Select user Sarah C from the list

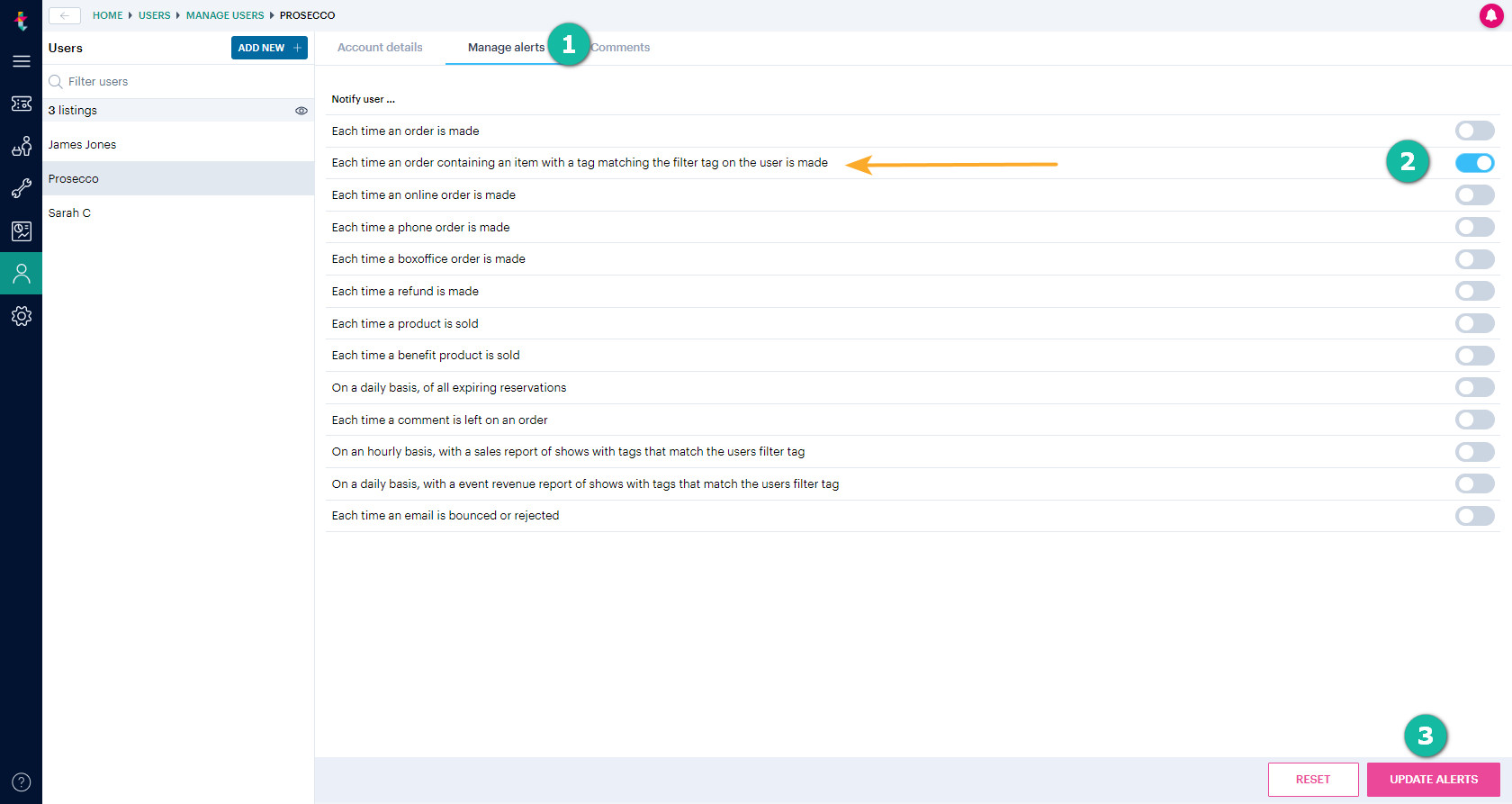coord(178,213)
